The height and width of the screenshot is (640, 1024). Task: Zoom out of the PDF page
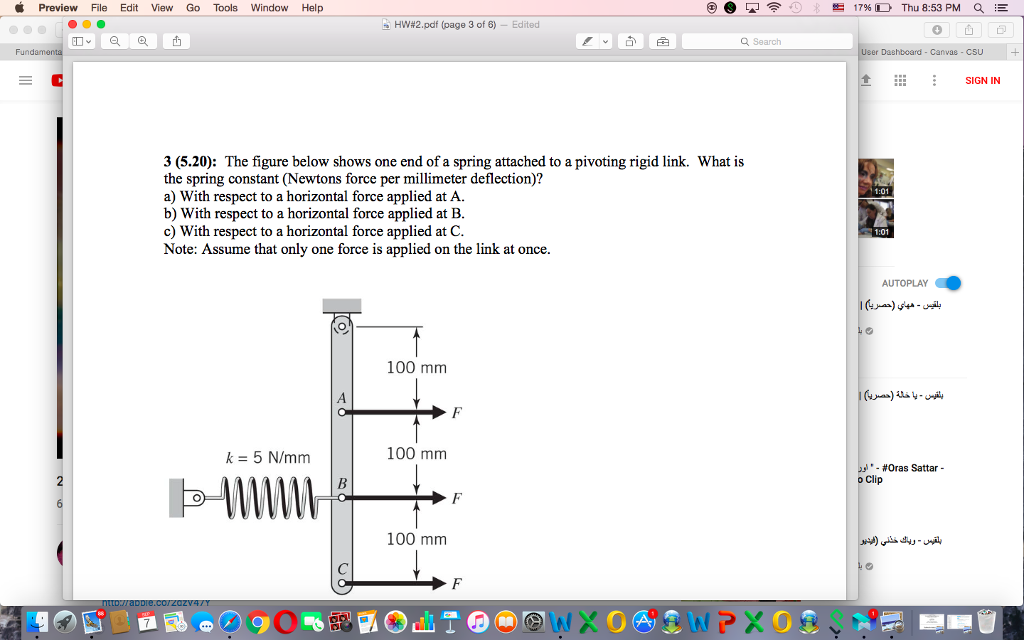pos(115,41)
